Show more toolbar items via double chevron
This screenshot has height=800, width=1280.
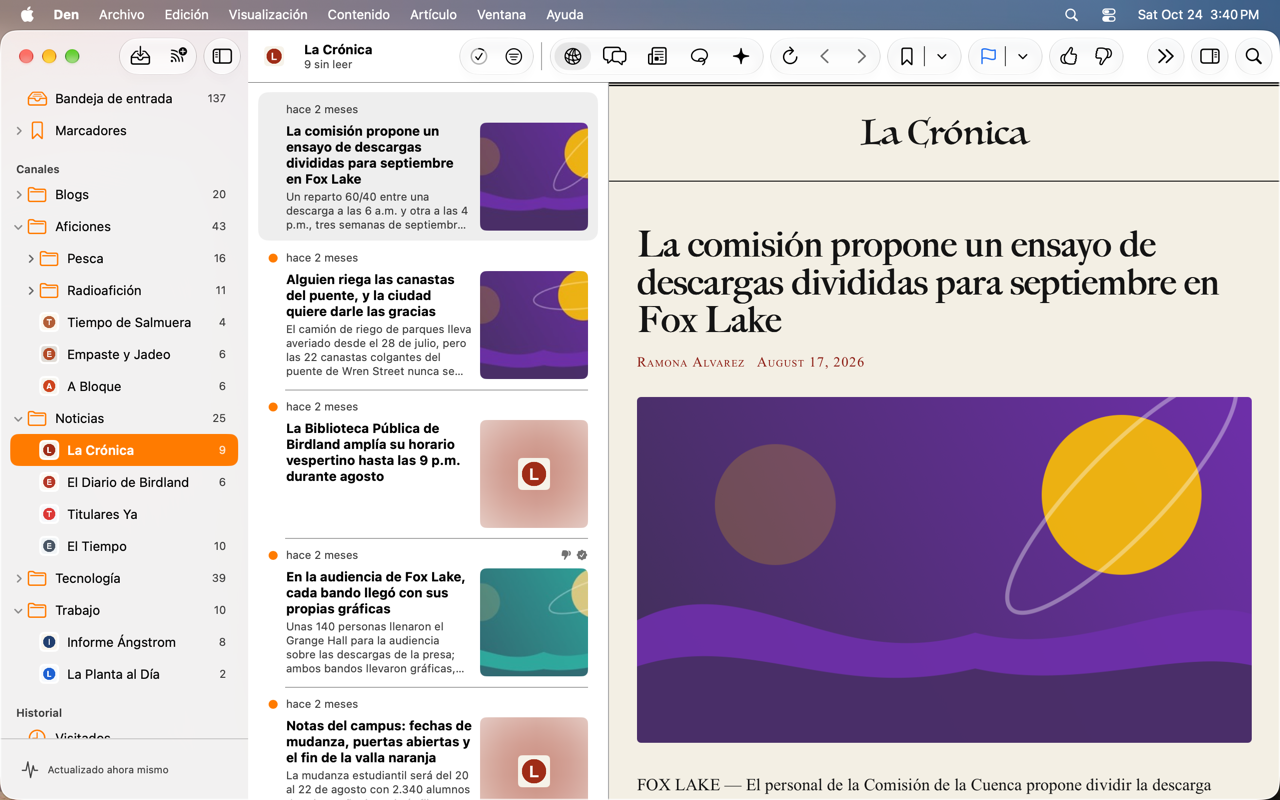pos(1165,57)
